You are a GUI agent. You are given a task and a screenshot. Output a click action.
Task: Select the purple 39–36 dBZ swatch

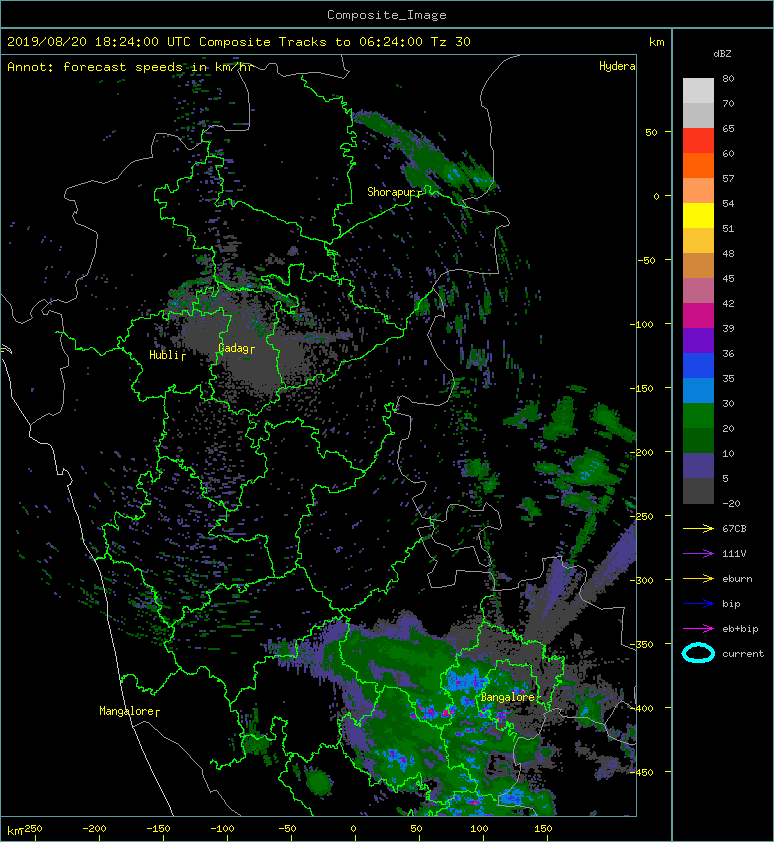698,341
